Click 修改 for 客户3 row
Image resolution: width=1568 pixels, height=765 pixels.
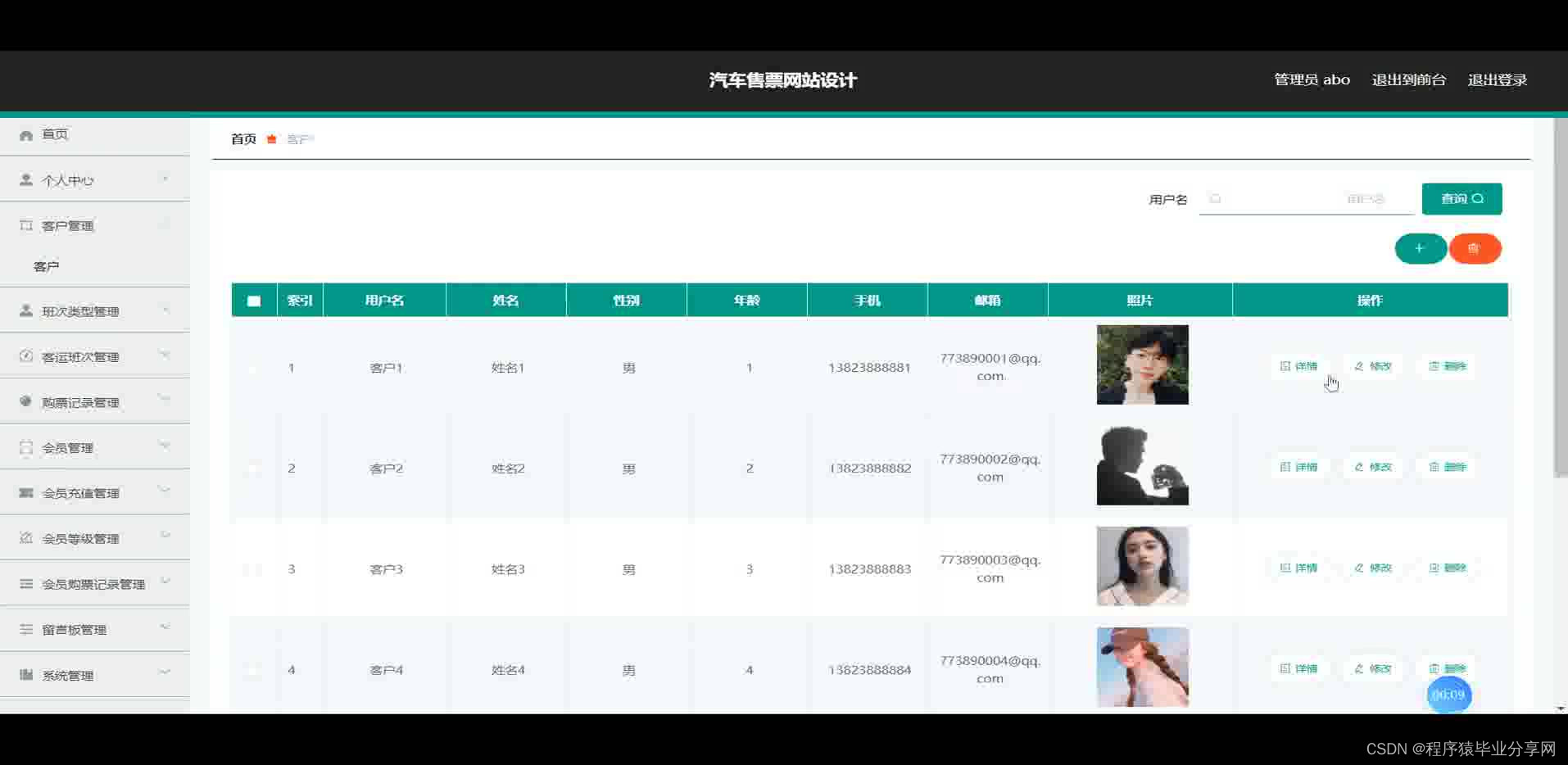tap(1373, 568)
